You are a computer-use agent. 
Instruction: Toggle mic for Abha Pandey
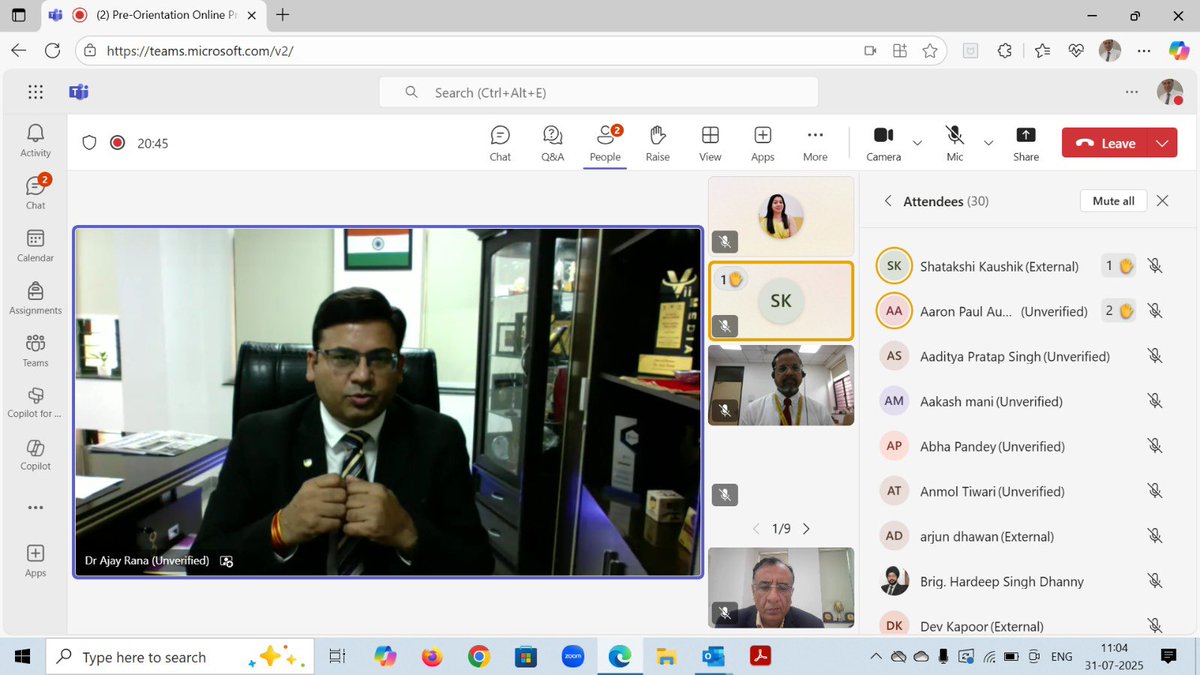1155,446
